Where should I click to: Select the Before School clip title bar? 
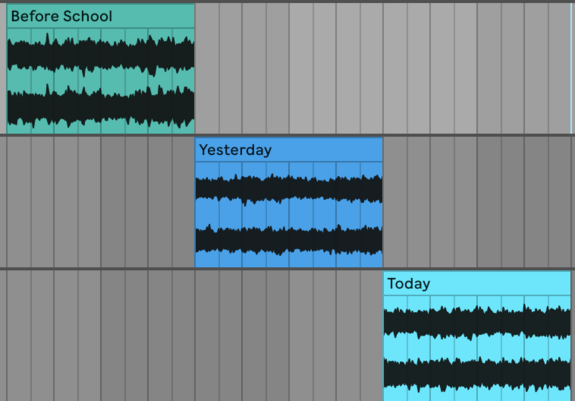[100, 16]
